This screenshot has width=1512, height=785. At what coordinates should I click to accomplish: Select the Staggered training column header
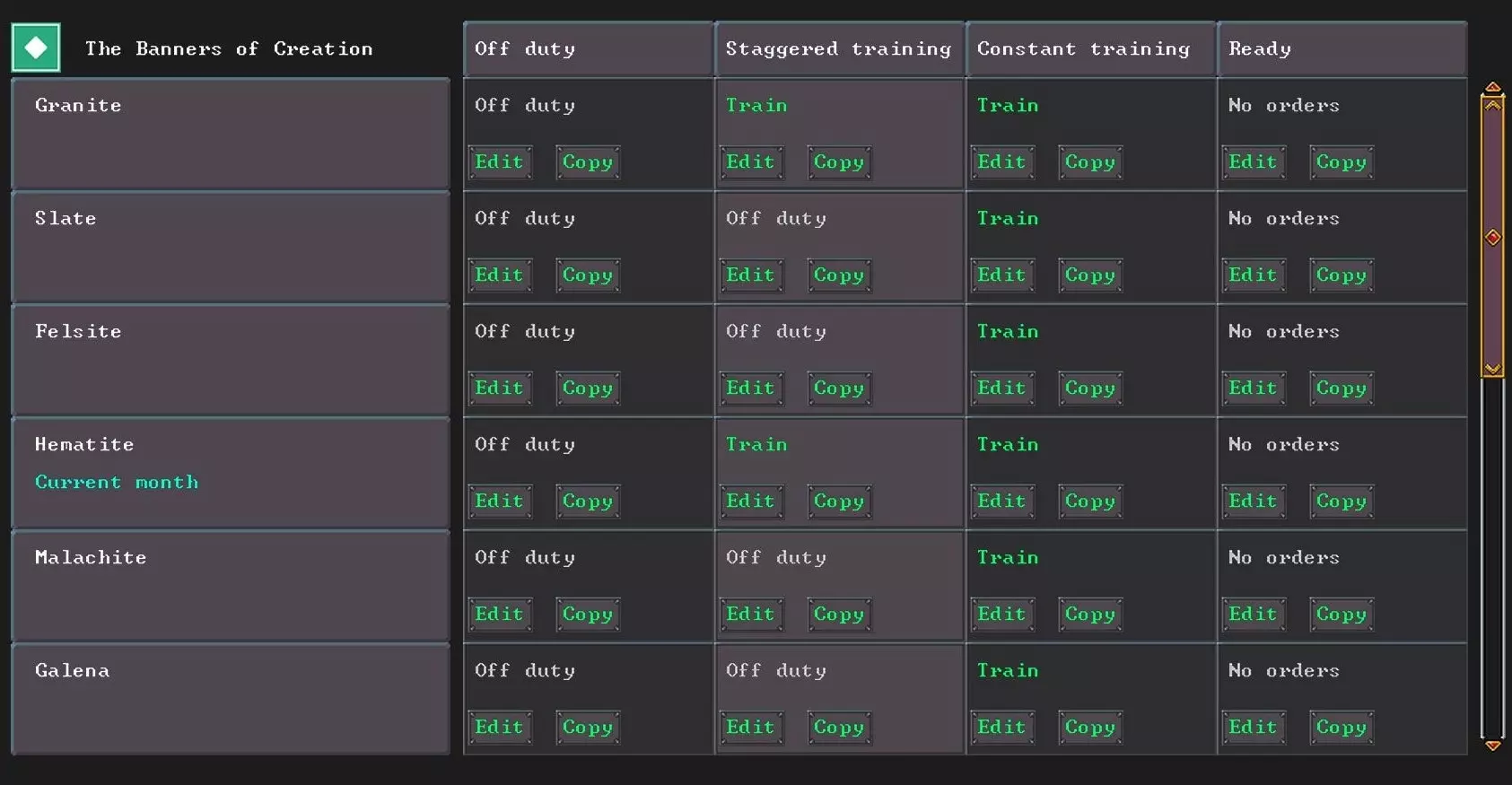[839, 48]
